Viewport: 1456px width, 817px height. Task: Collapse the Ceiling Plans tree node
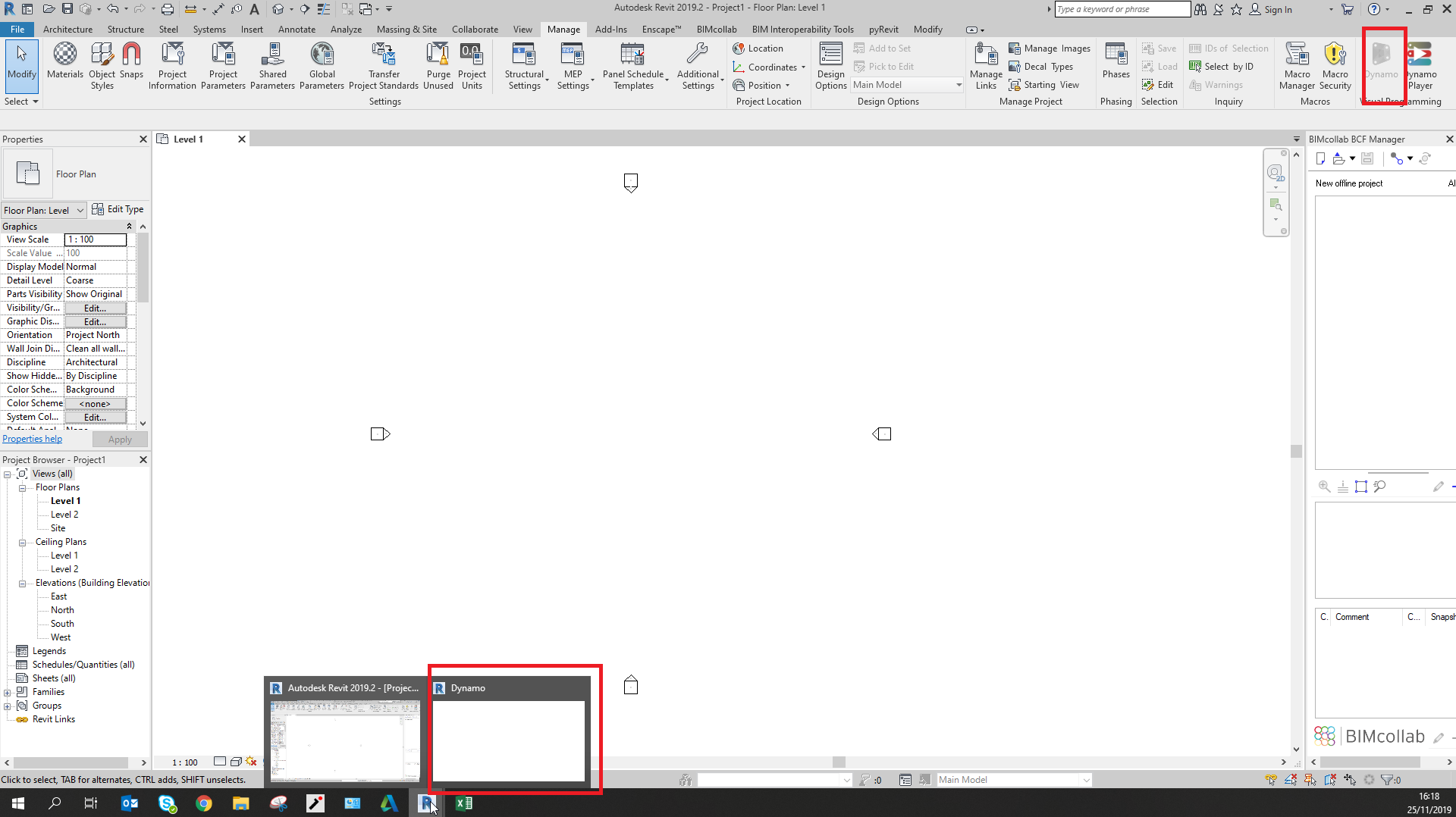click(22, 542)
